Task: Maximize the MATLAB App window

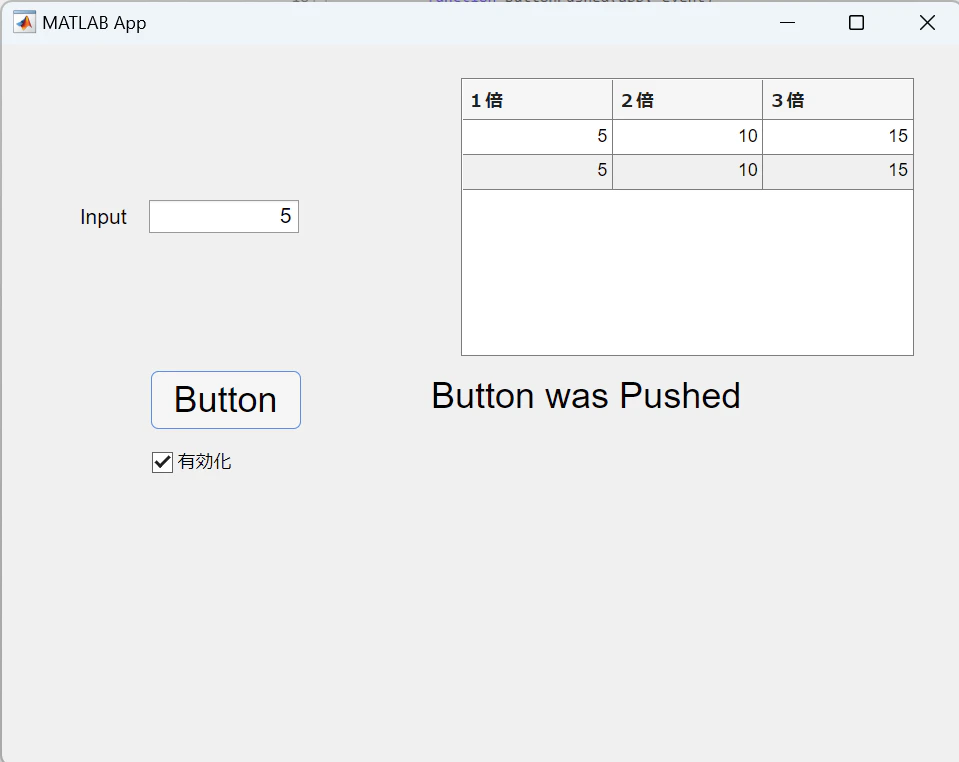Action: click(x=856, y=23)
